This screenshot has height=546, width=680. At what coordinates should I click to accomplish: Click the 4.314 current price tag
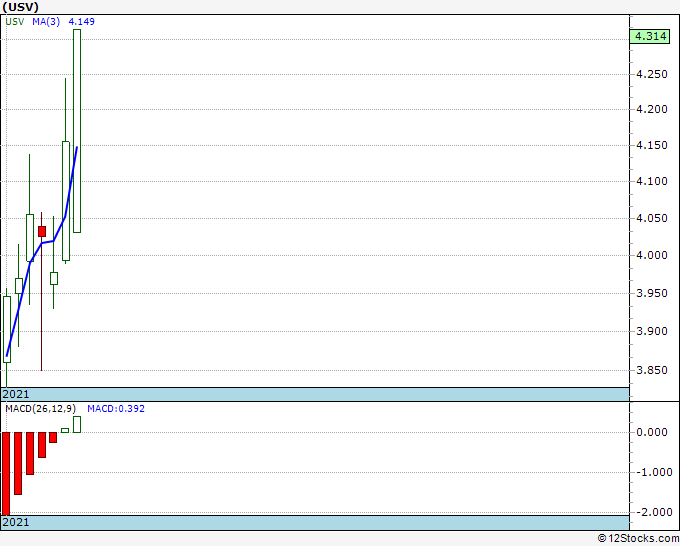[650, 36]
